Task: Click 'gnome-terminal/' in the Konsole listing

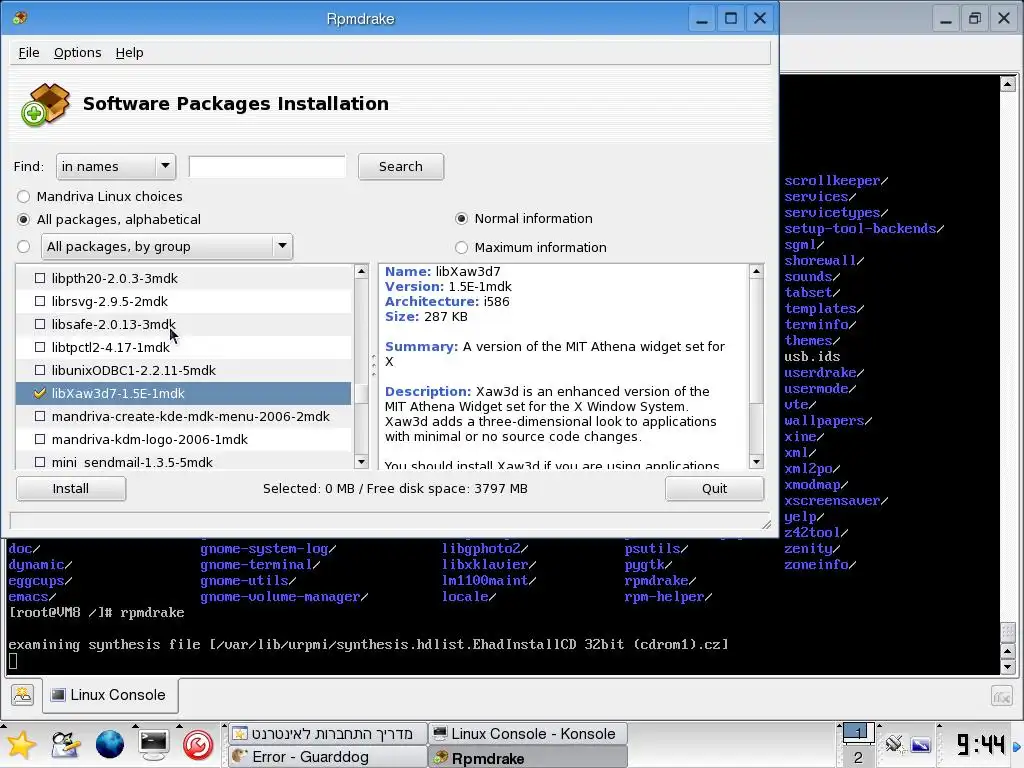Action: pyautogui.click(x=260, y=565)
